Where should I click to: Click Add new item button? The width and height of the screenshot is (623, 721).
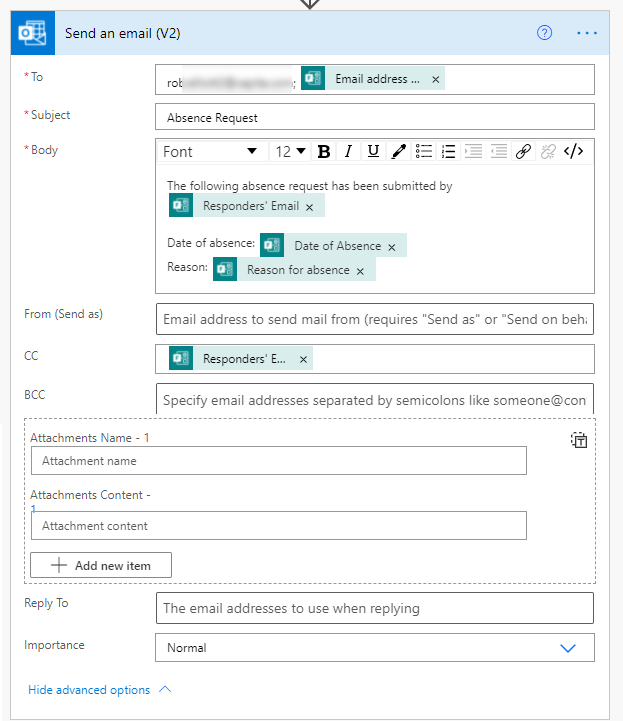pos(101,565)
